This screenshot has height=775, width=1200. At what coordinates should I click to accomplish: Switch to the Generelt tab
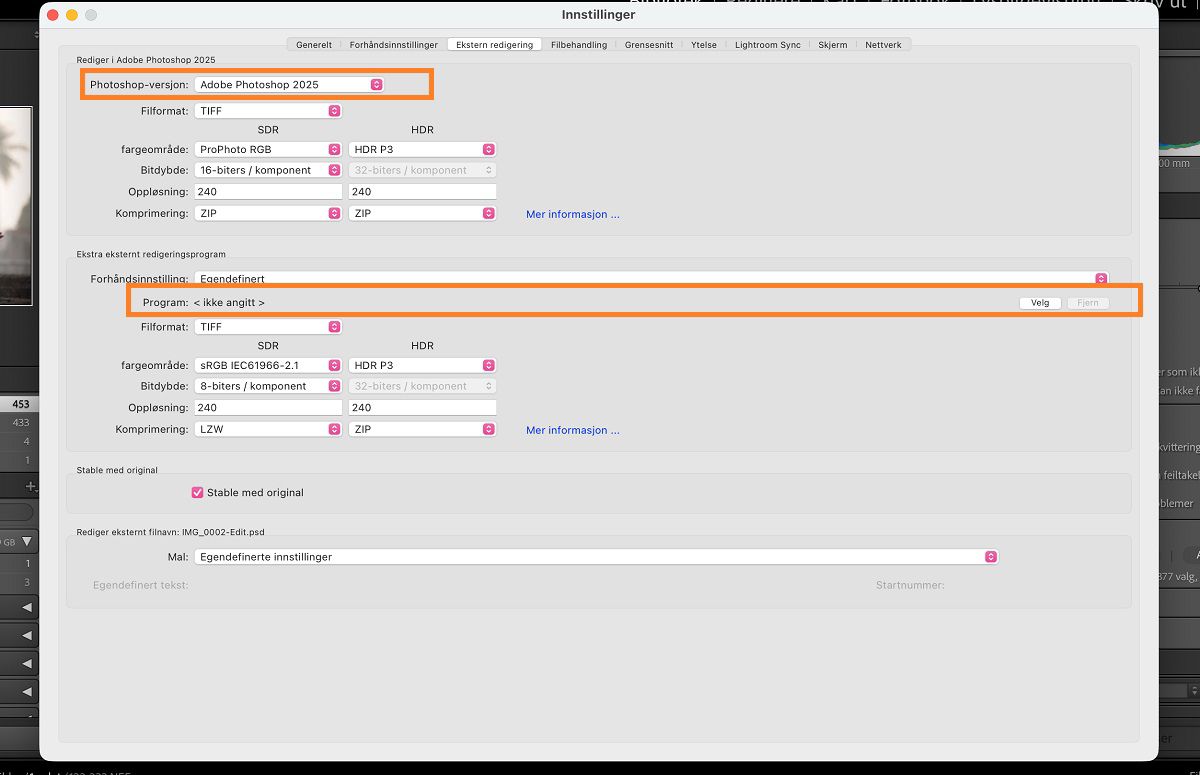pyautogui.click(x=313, y=44)
